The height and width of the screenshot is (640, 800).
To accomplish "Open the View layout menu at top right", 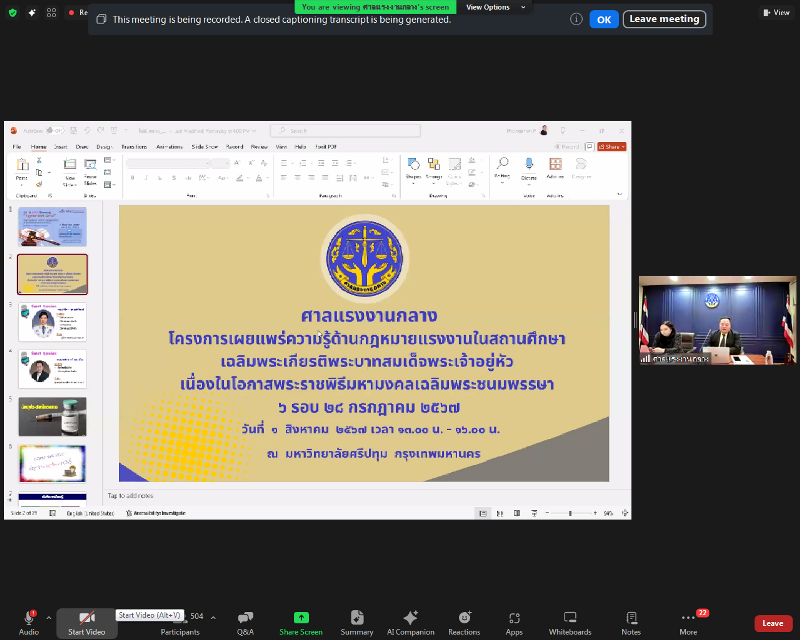I will [777, 12].
